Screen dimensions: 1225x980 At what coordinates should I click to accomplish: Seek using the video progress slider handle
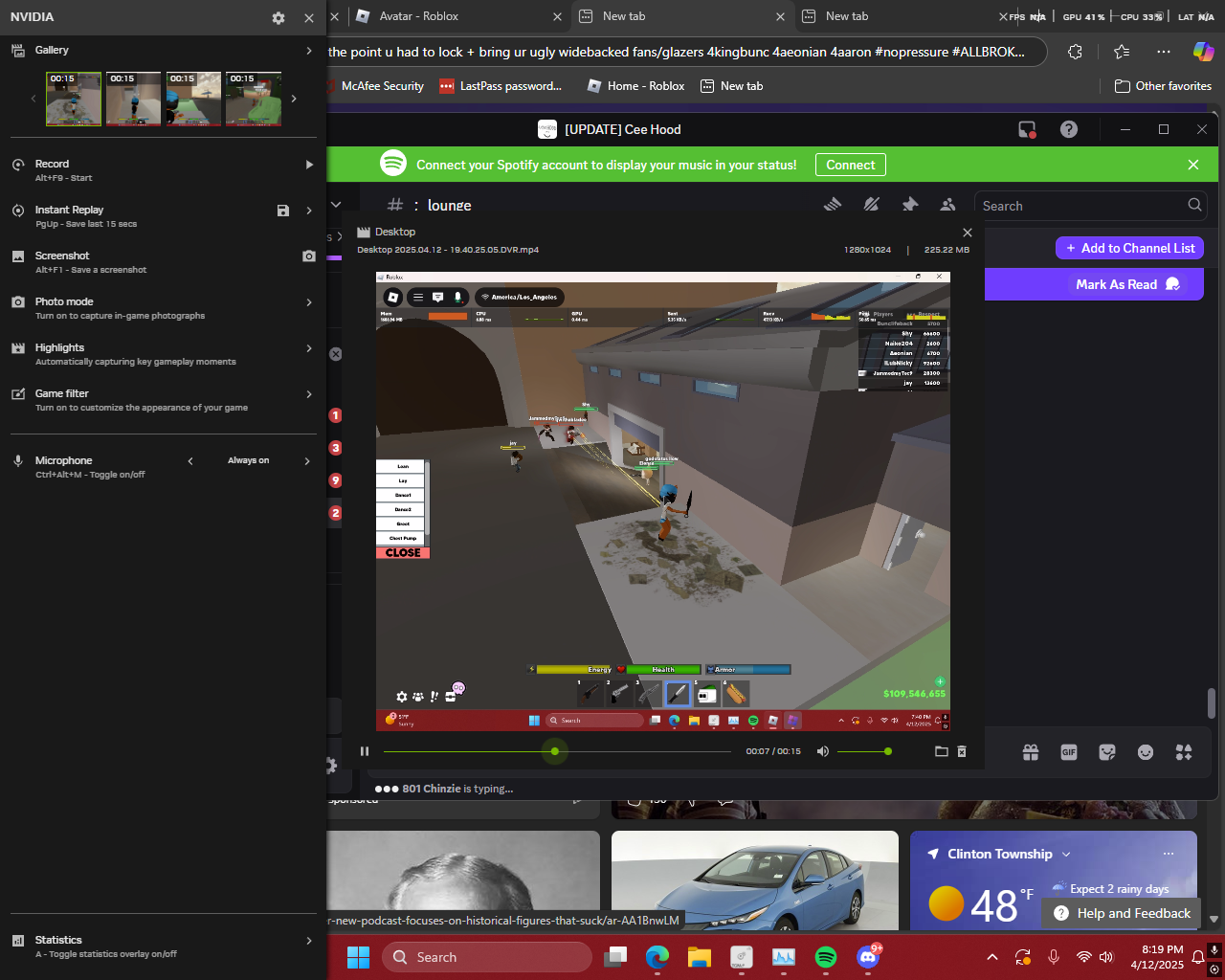click(x=554, y=751)
